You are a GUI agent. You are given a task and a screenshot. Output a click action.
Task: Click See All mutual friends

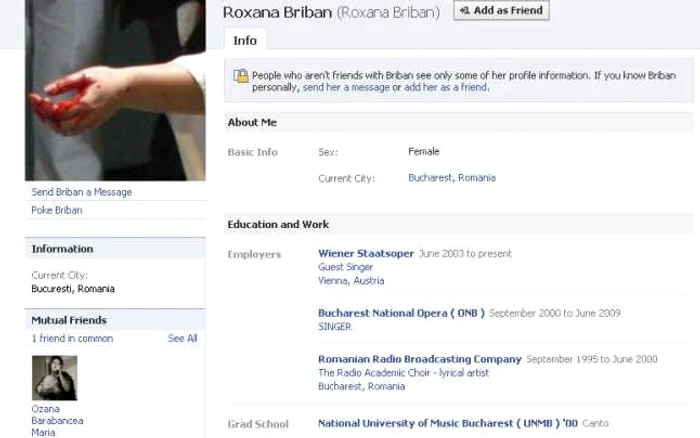(183, 338)
